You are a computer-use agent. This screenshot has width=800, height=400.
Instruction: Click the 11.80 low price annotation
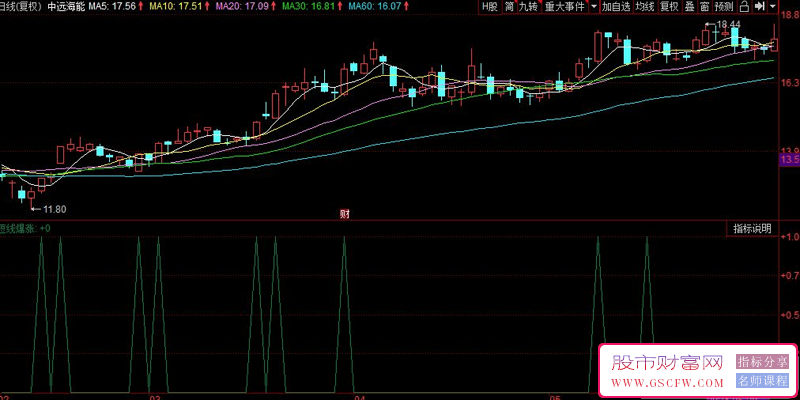click(54, 209)
